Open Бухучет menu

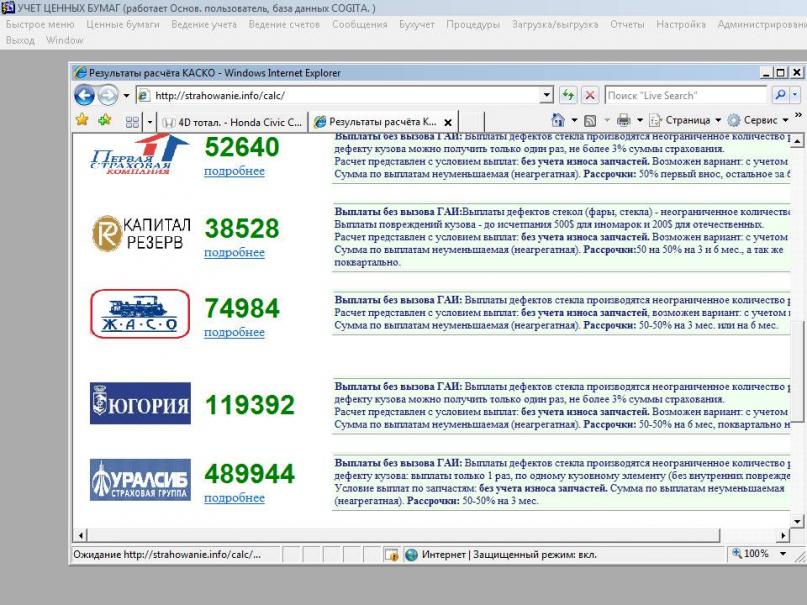(416, 24)
